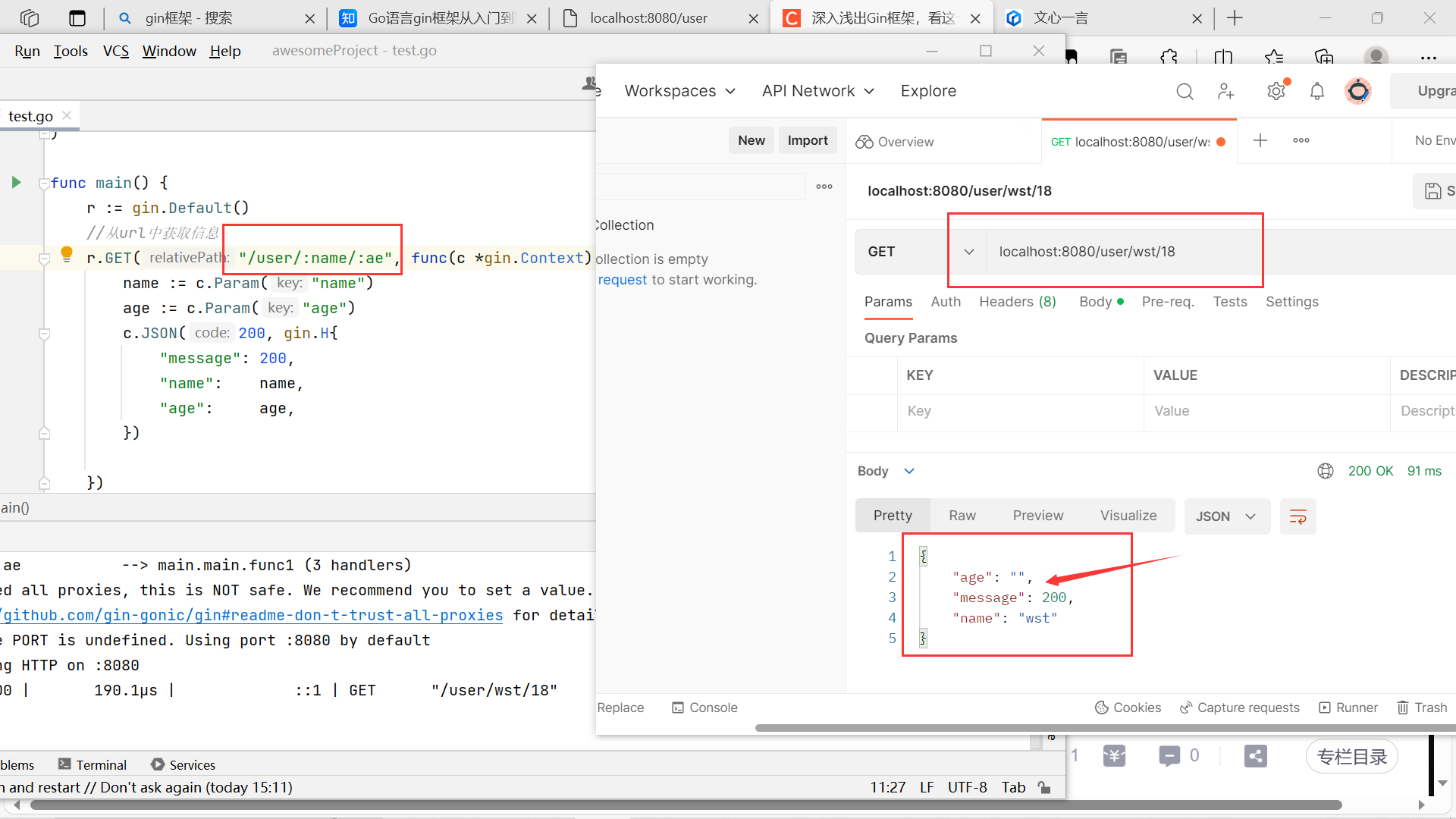This screenshot has height=819, width=1456.
Task: Click the network globe icon near 200 OK
Action: click(1326, 471)
